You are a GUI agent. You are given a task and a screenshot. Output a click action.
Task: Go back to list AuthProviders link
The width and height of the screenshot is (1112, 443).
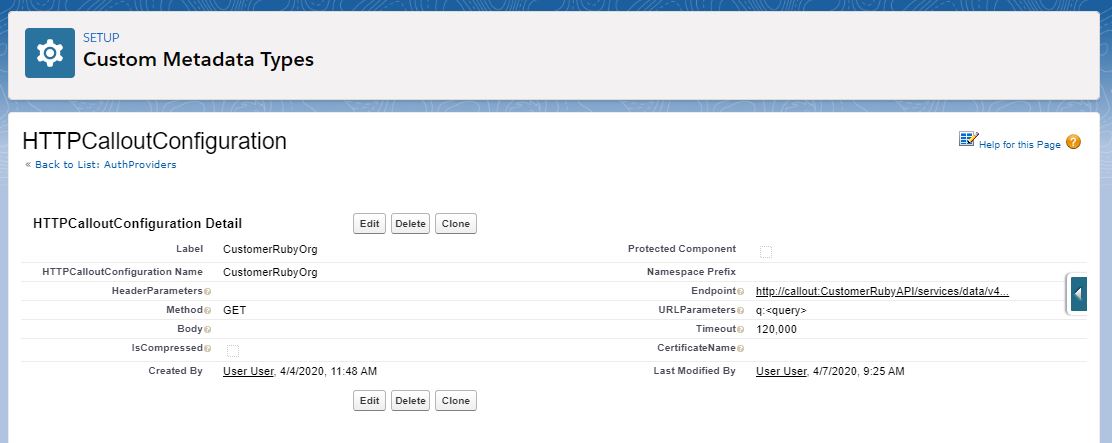coord(106,164)
